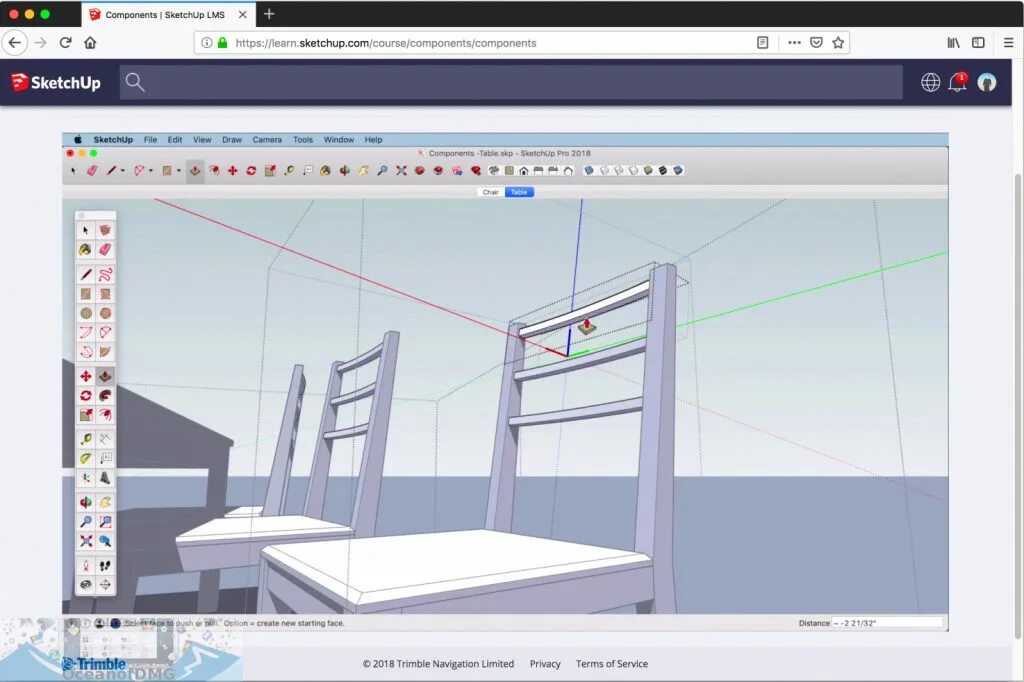Viewport: 1024px width, 682px height.
Task: Choose the Offset tool in left palette
Action: point(104,415)
